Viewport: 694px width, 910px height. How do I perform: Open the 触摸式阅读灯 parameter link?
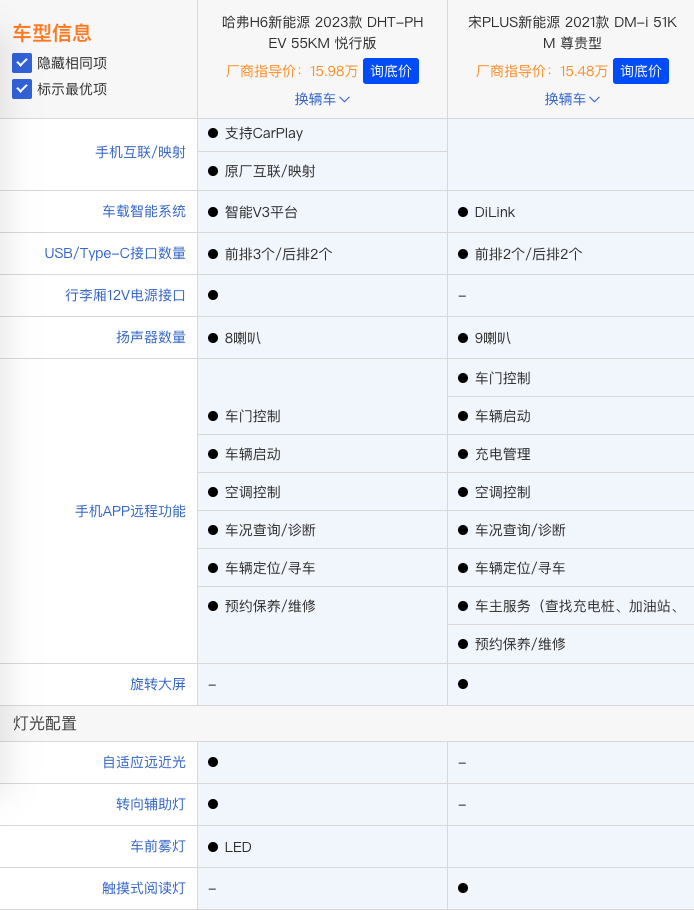coord(144,888)
